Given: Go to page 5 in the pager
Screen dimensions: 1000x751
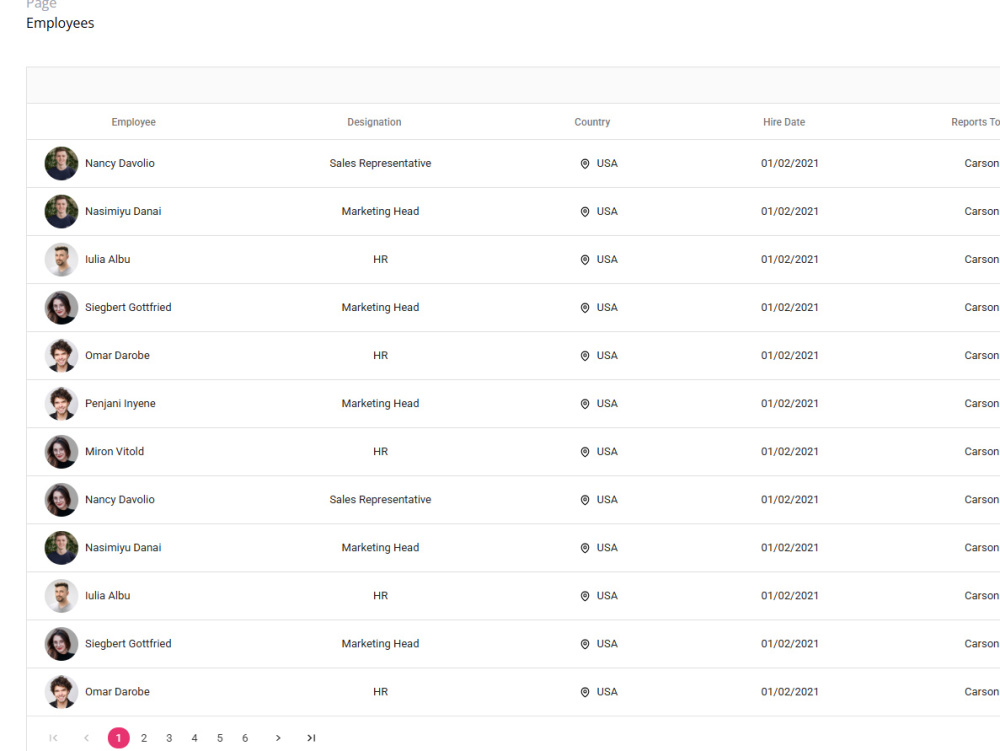Looking at the screenshot, I should (220, 738).
